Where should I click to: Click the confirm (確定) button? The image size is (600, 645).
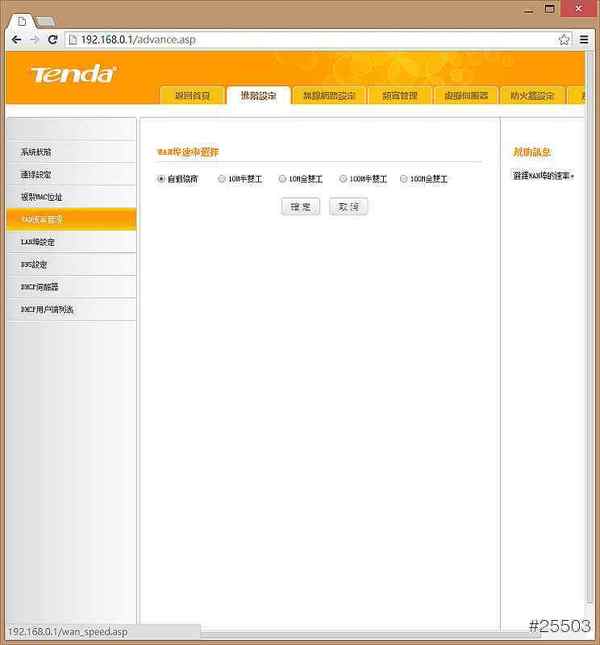click(300, 206)
